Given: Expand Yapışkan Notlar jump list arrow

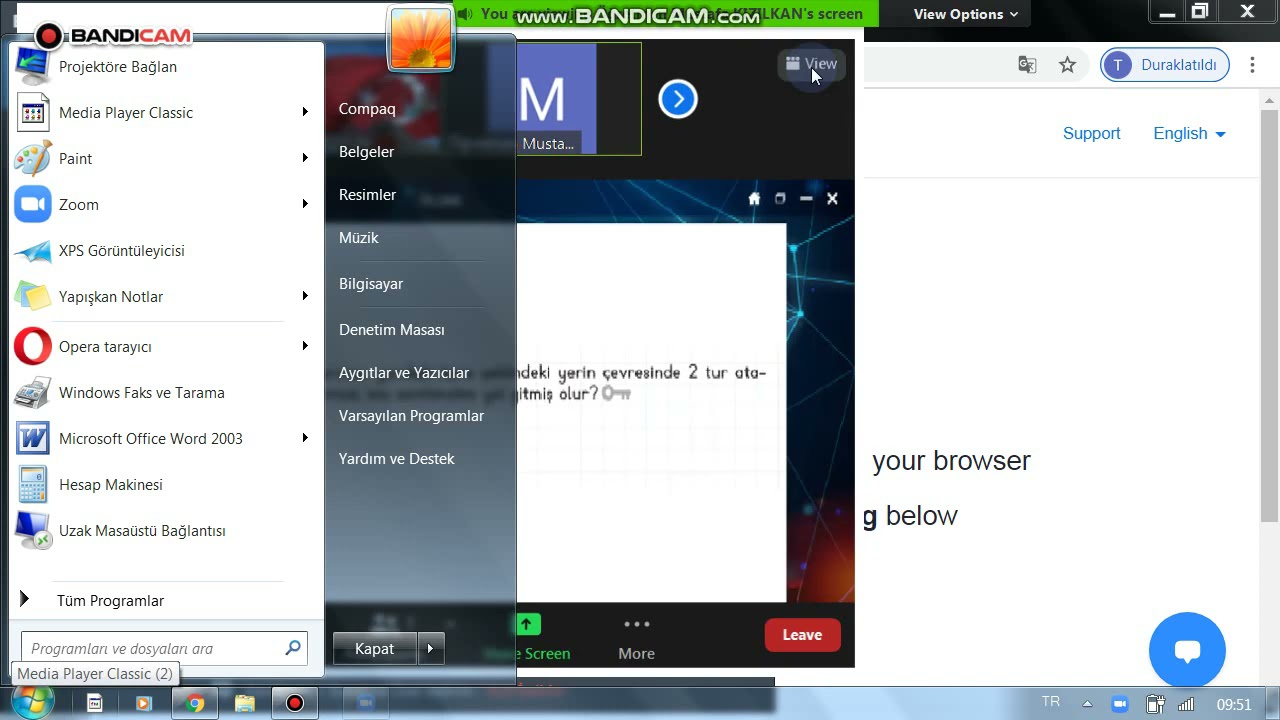Looking at the screenshot, I should tap(305, 296).
